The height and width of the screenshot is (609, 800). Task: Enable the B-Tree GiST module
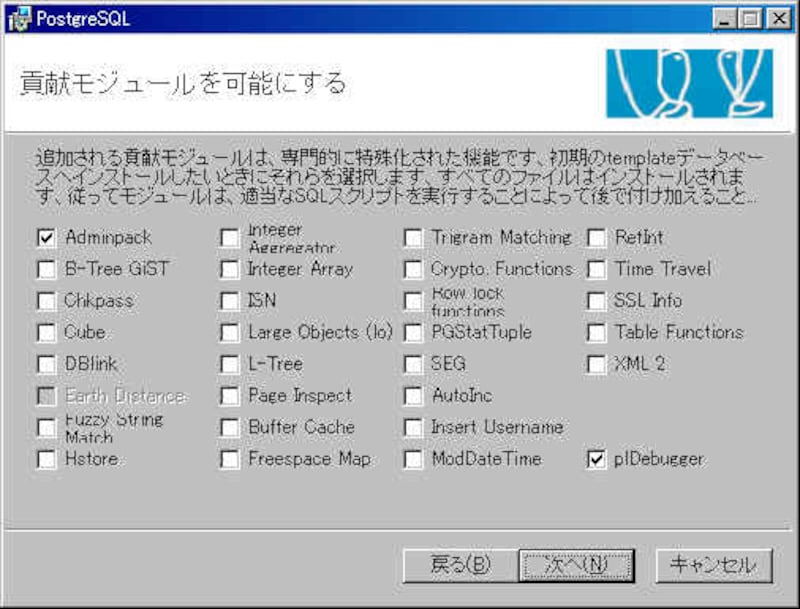46,269
